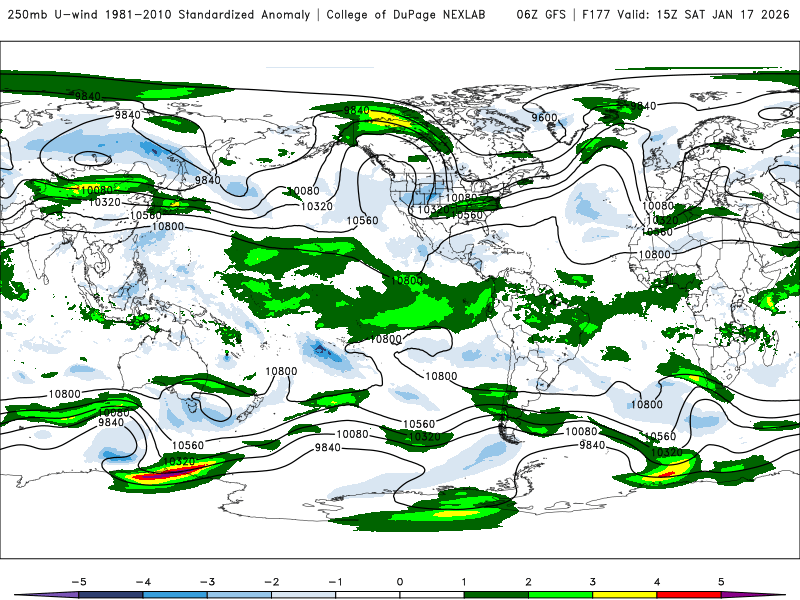Click the yellow anomaly core over Alaska

pos(388,120)
